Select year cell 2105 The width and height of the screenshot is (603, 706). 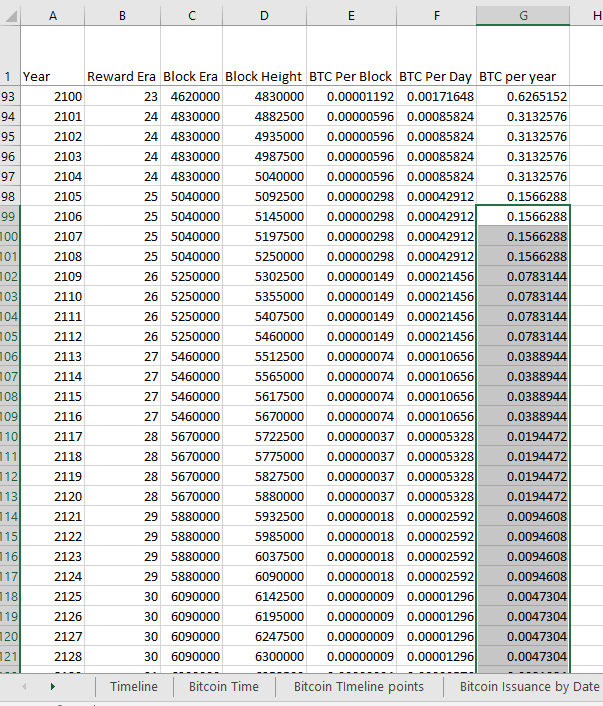(52, 196)
